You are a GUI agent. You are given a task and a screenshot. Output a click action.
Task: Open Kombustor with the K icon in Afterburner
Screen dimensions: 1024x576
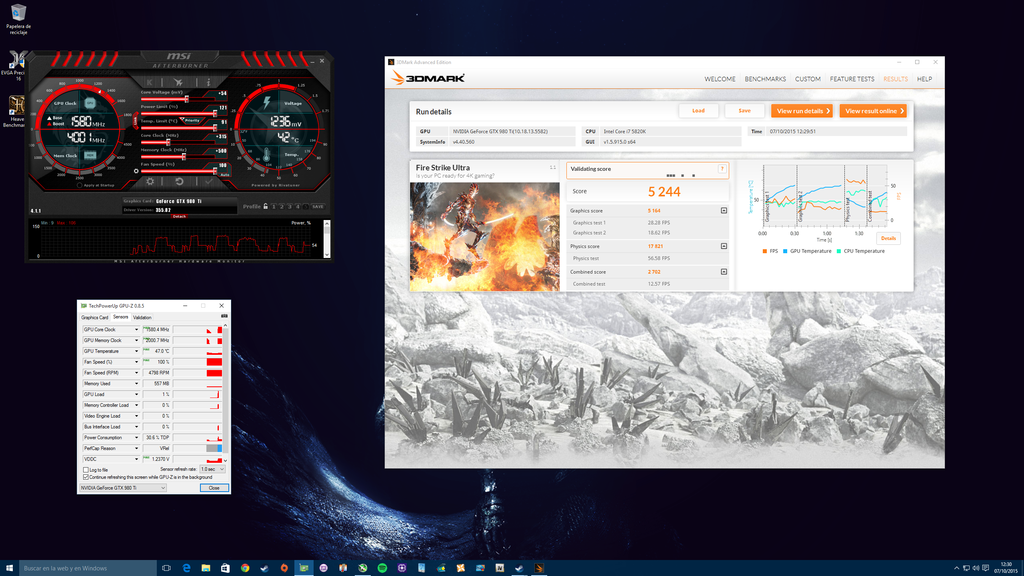(x=150, y=82)
